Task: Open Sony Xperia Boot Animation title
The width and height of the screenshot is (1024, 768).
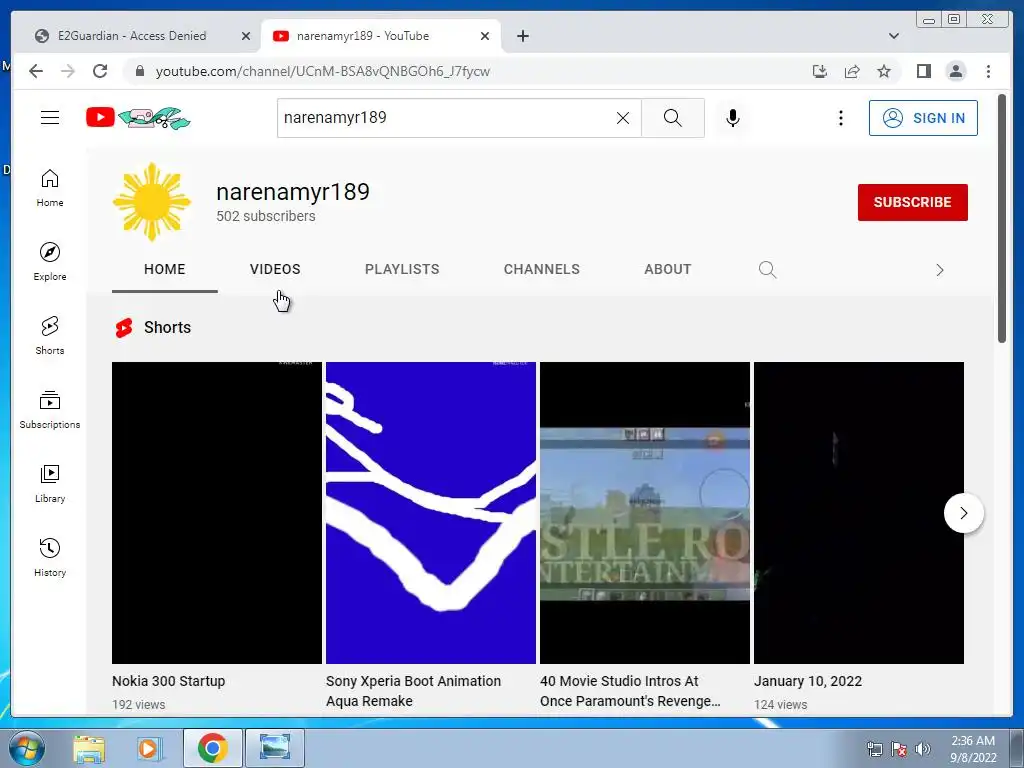Action: 413,691
